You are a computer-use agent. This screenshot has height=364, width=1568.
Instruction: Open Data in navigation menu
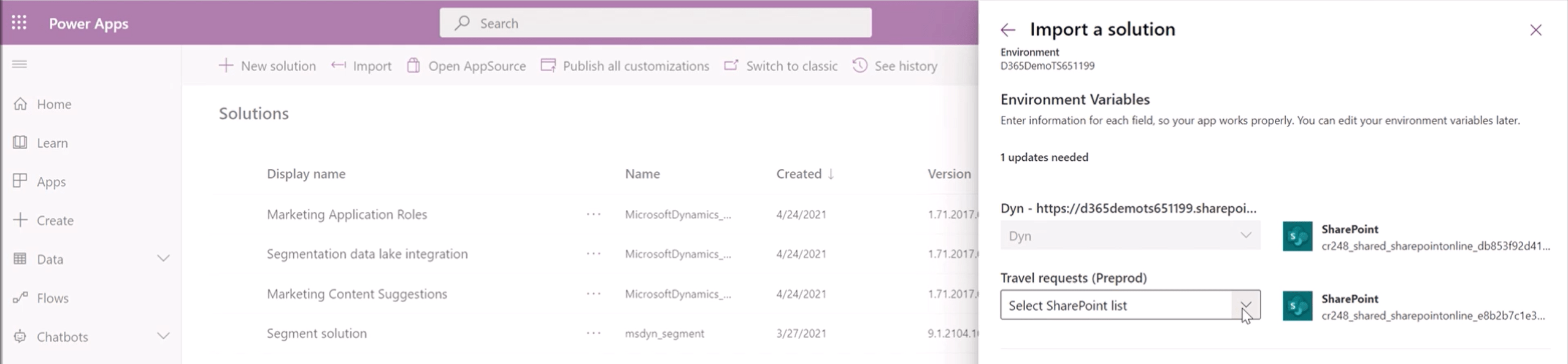(50, 259)
